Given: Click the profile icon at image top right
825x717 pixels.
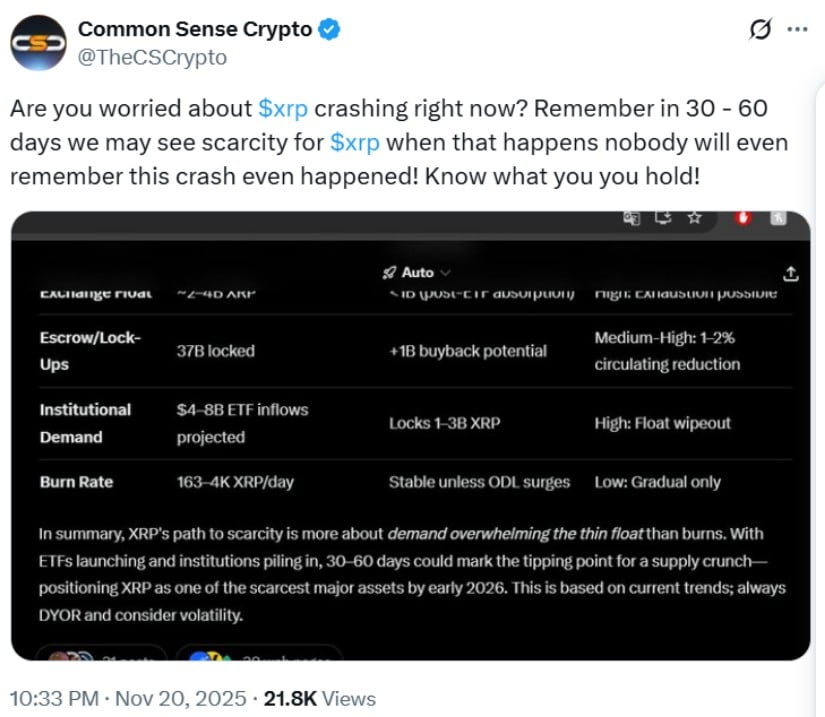Looking at the screenshot, I should 779,219.
